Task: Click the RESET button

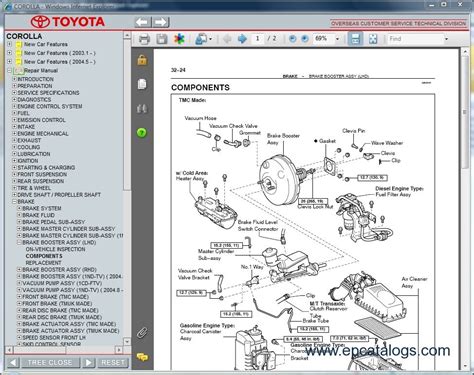Action: pyautogui.click(x=113, y=362)
